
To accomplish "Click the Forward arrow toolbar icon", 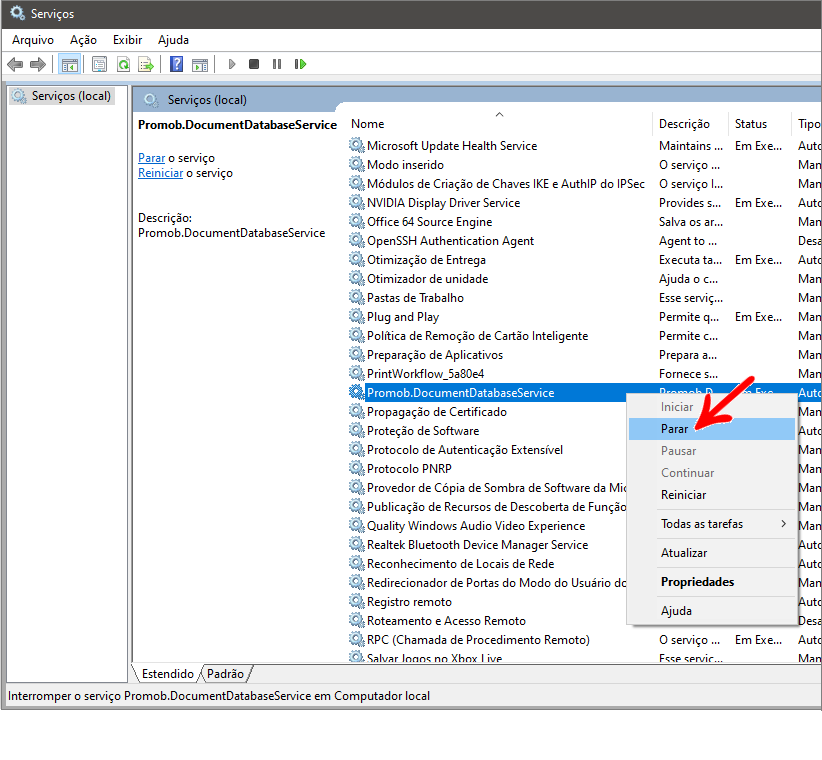I will (x=38, y=64).
